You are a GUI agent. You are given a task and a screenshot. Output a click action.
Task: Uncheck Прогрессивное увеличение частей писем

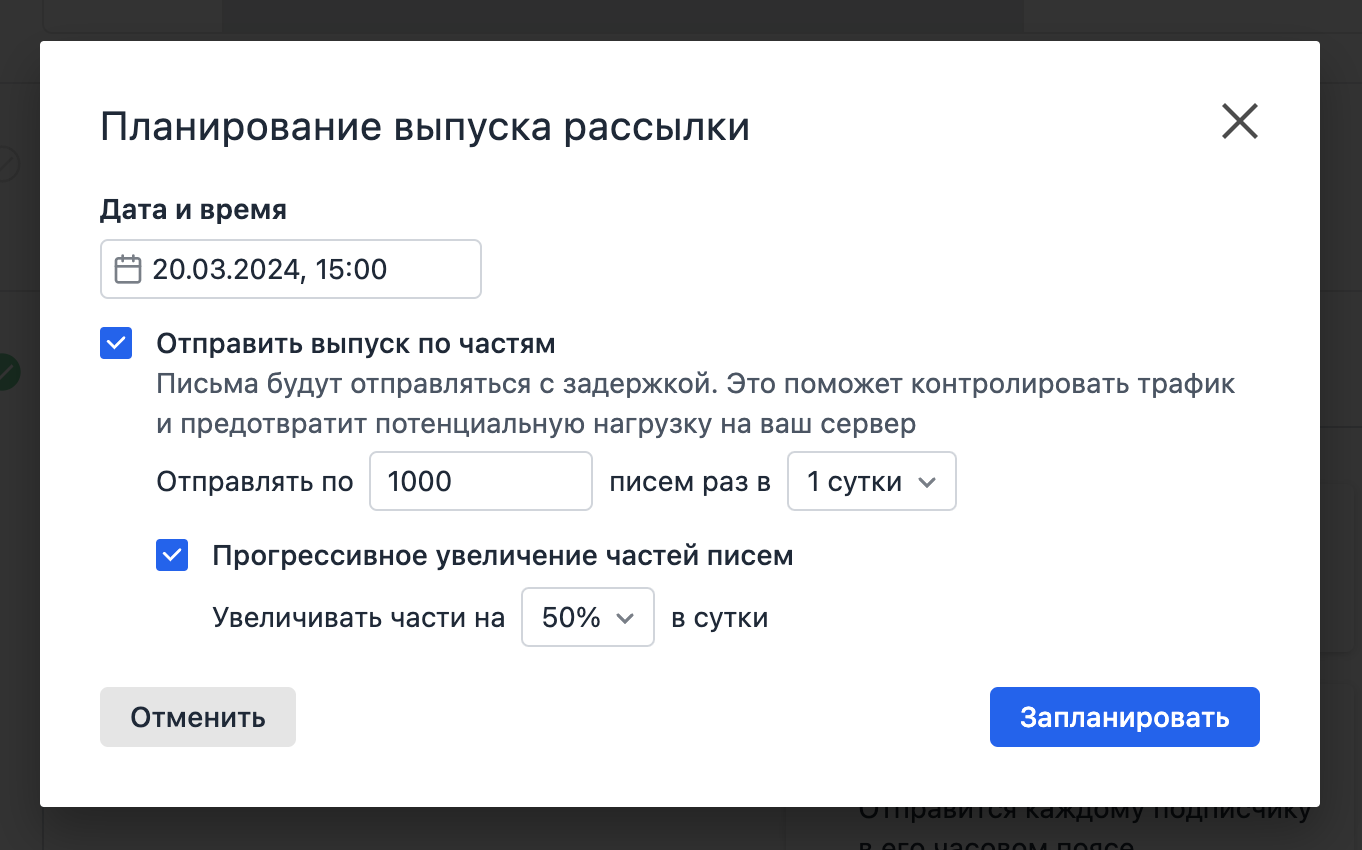click(x=171, y=555)
